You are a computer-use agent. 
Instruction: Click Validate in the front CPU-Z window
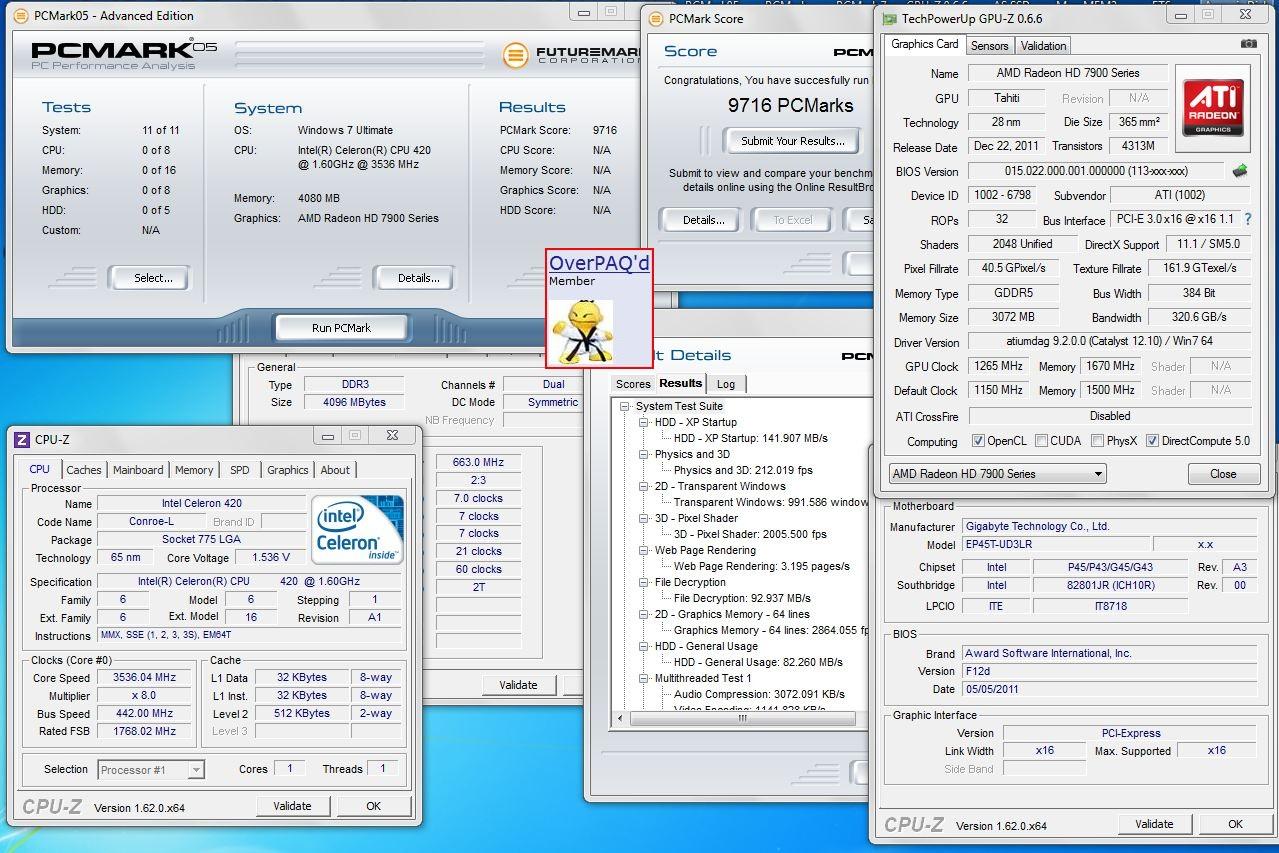click(x=292, y=806)
